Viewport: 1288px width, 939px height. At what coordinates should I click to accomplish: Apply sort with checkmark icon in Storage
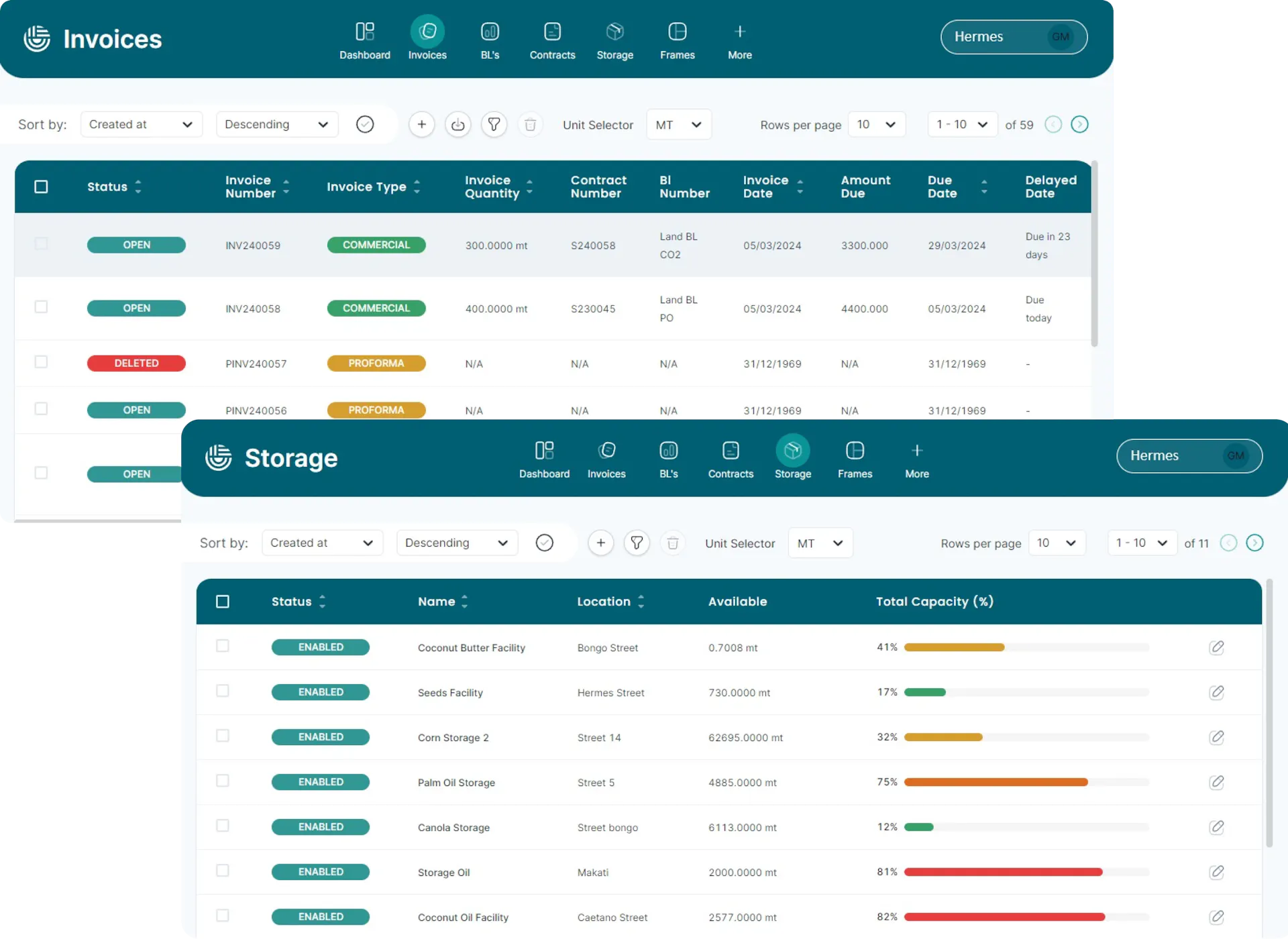point(545,543)
